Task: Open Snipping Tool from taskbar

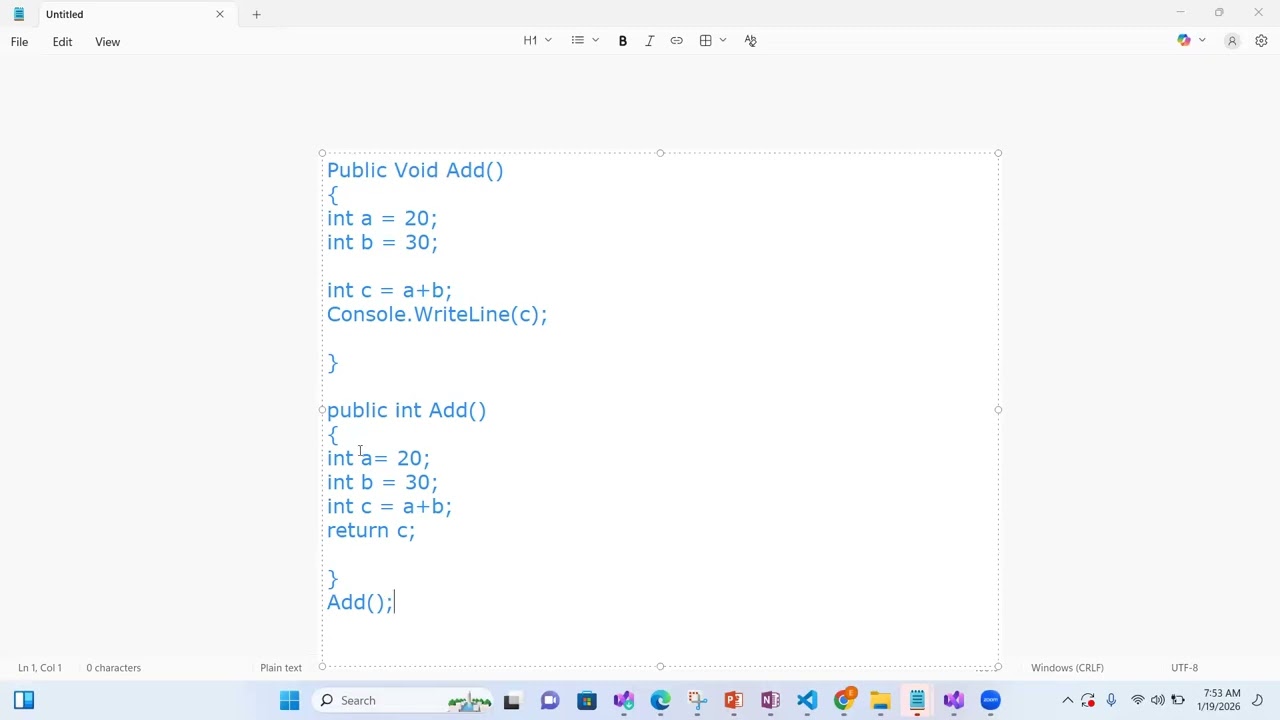Action: pyautogui.click(x=697, y=701)
